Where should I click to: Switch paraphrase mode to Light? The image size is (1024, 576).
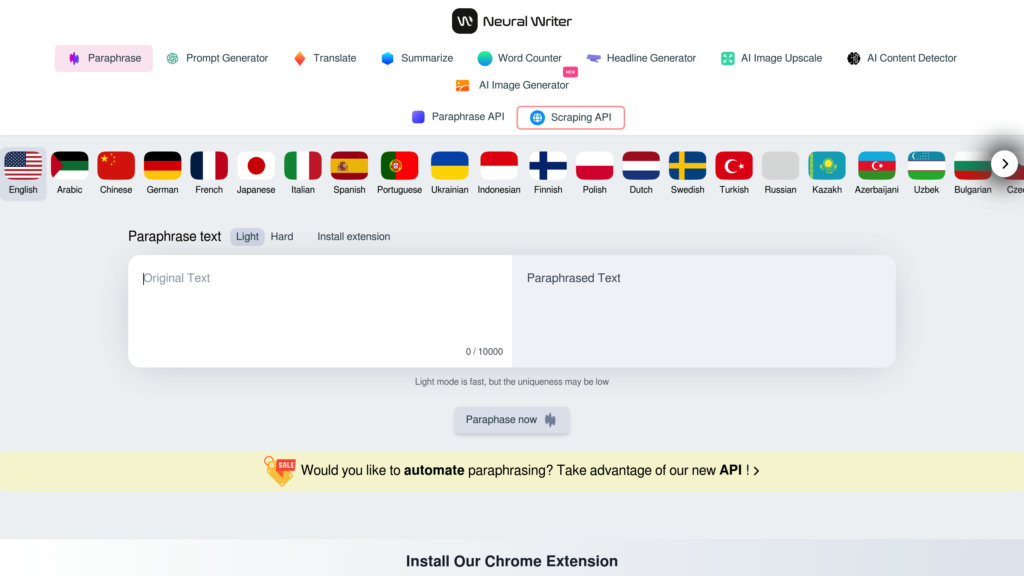247,236
